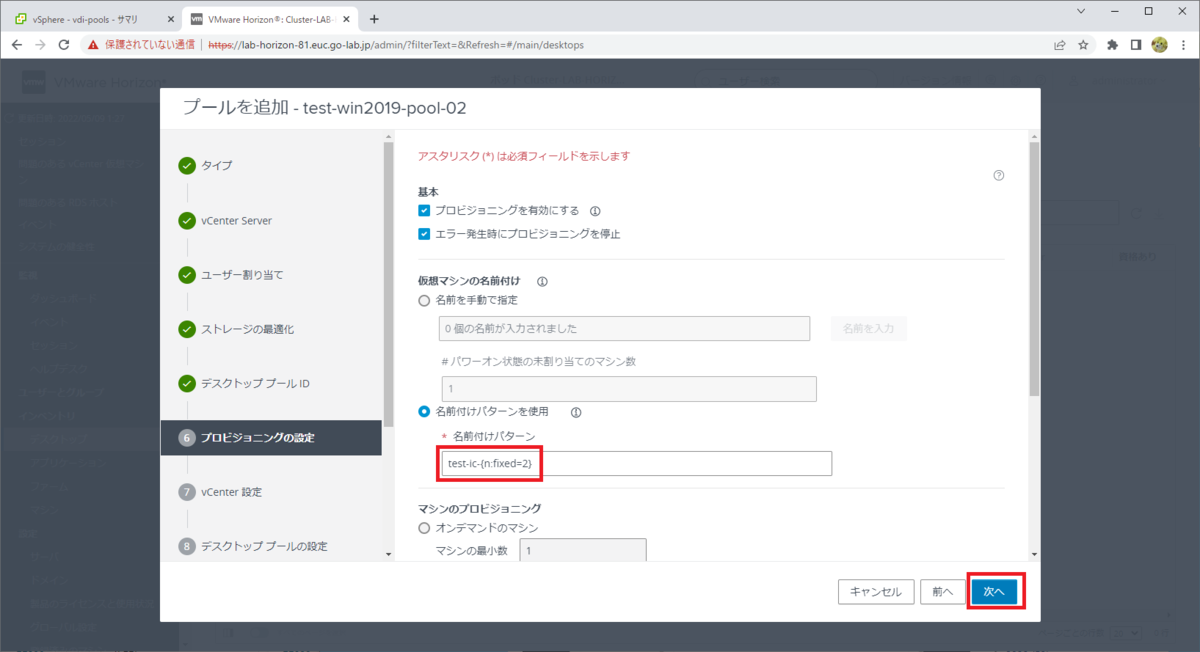The width and height of the screenshot is (1200, 652).
Task: Switch to VMware Horizon Cluster-LAB tab
Action: click(270, 19)
